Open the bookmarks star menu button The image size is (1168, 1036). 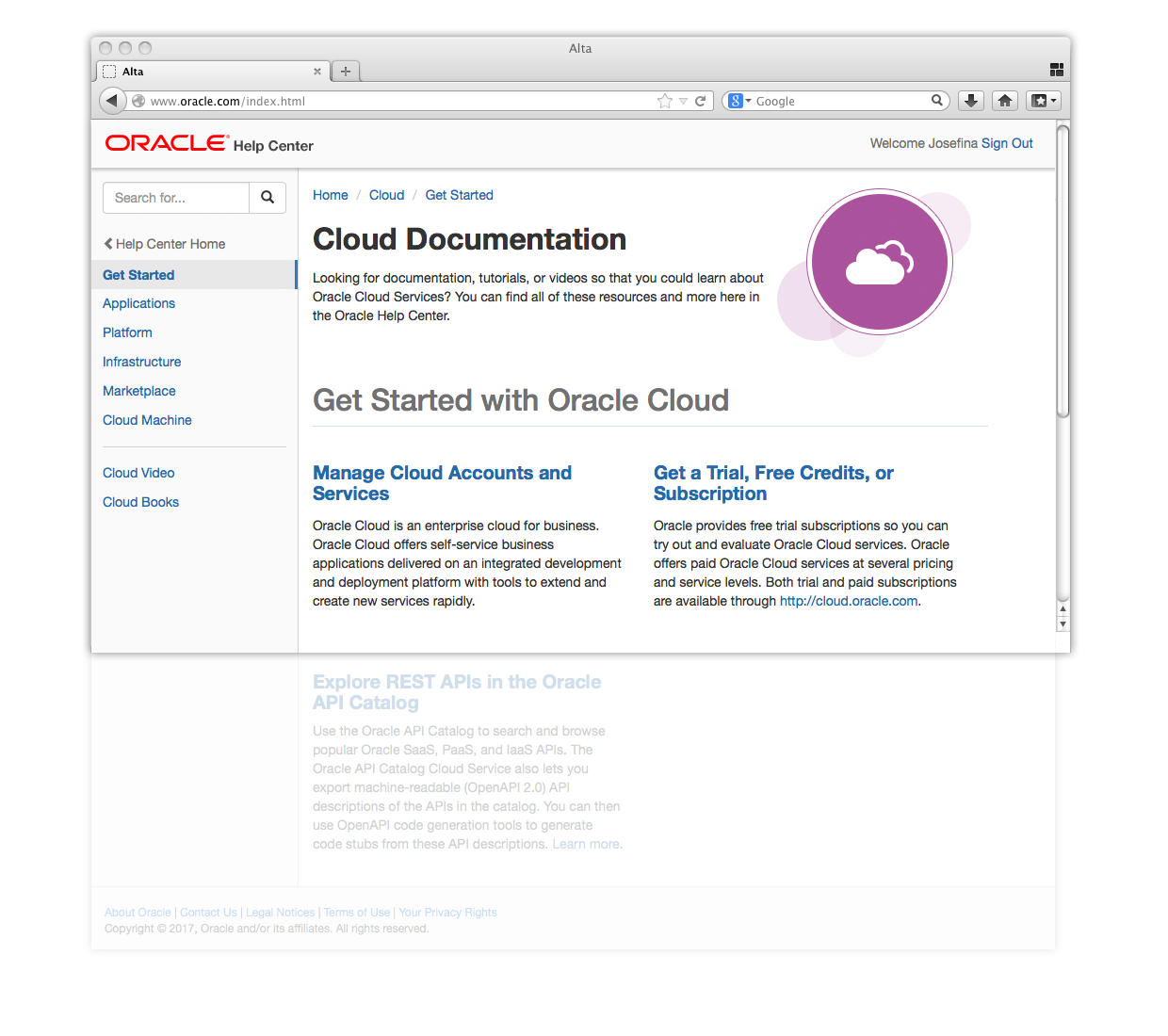pyautogui.click(x=1044, y=101)
